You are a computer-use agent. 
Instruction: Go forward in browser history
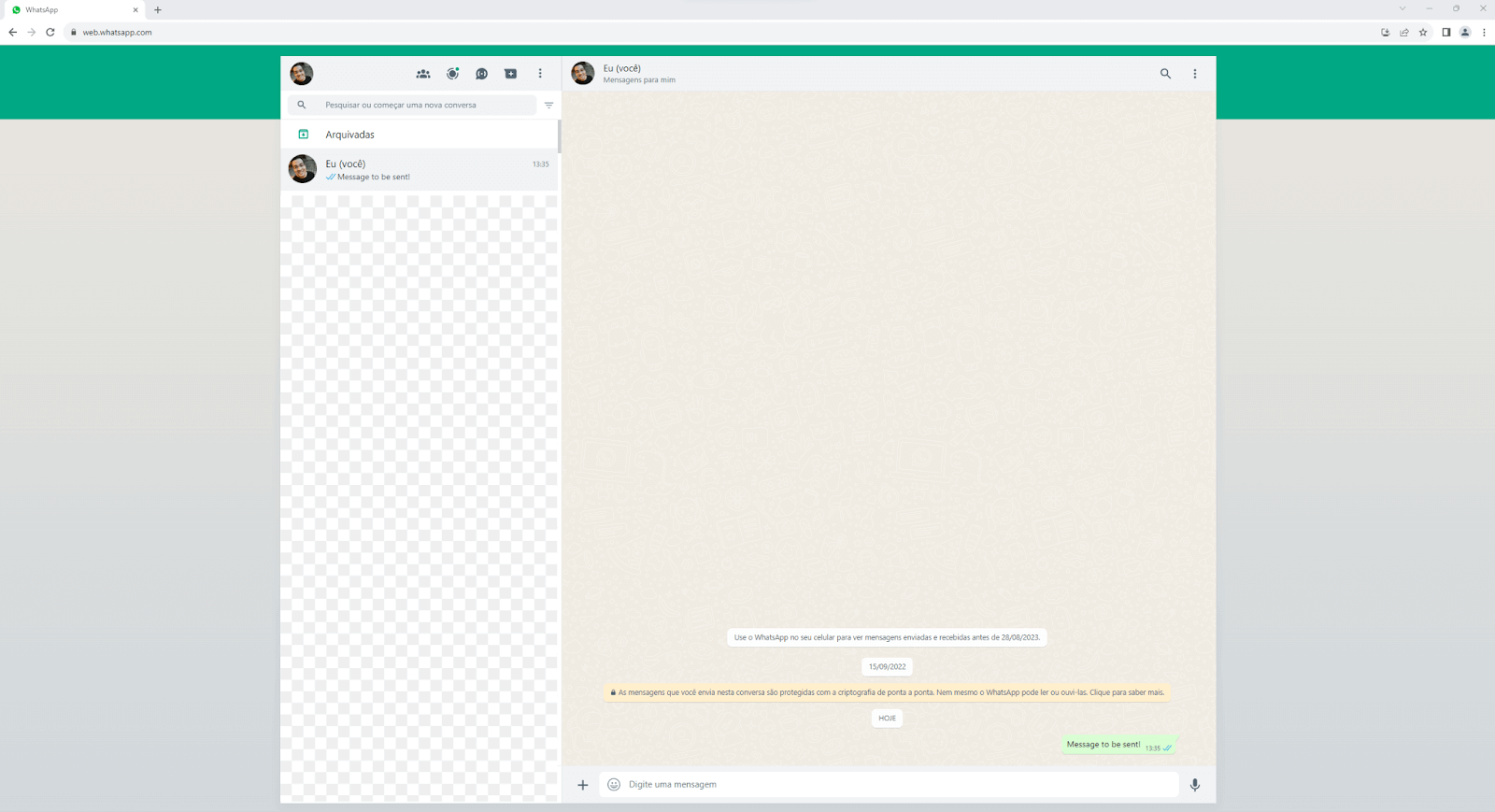point(32,32)
